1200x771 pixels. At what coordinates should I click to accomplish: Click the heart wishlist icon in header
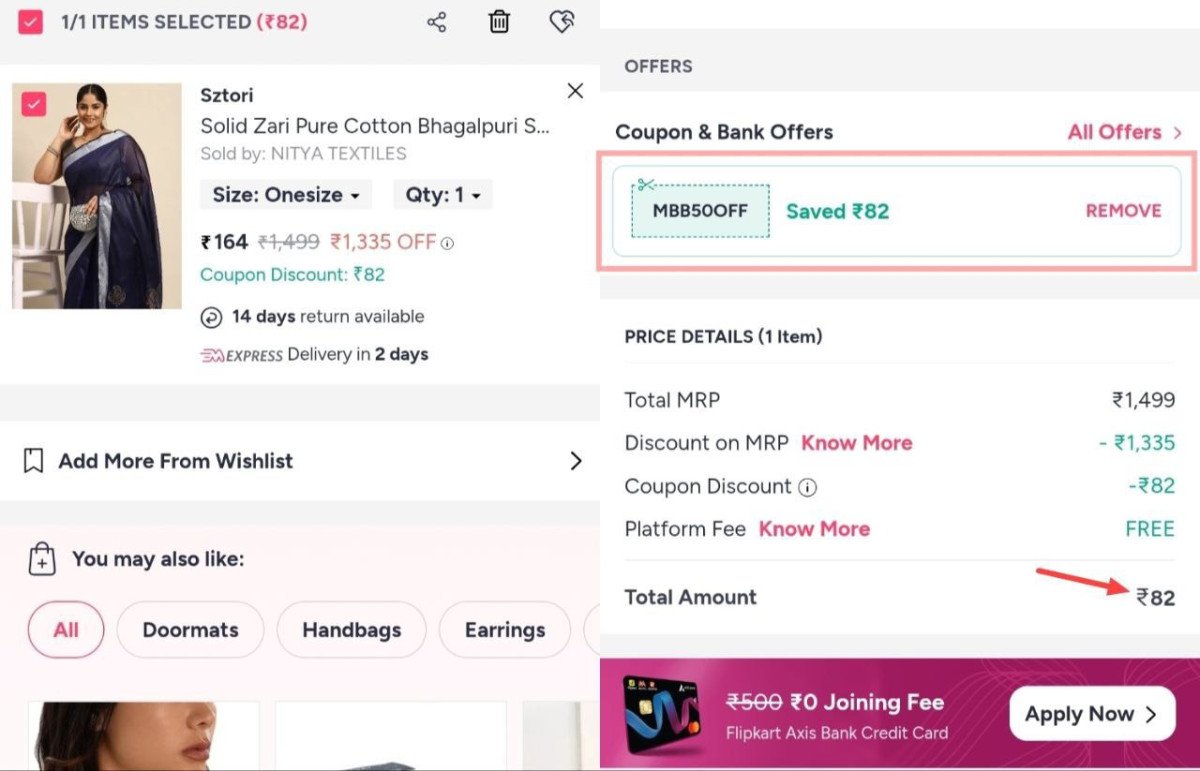pyautogui.click(x=562, y=22)
